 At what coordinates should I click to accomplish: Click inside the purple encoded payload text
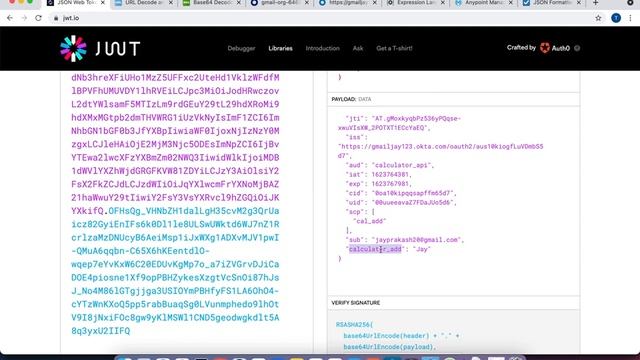pyautogui.click(x=175, y=144)
